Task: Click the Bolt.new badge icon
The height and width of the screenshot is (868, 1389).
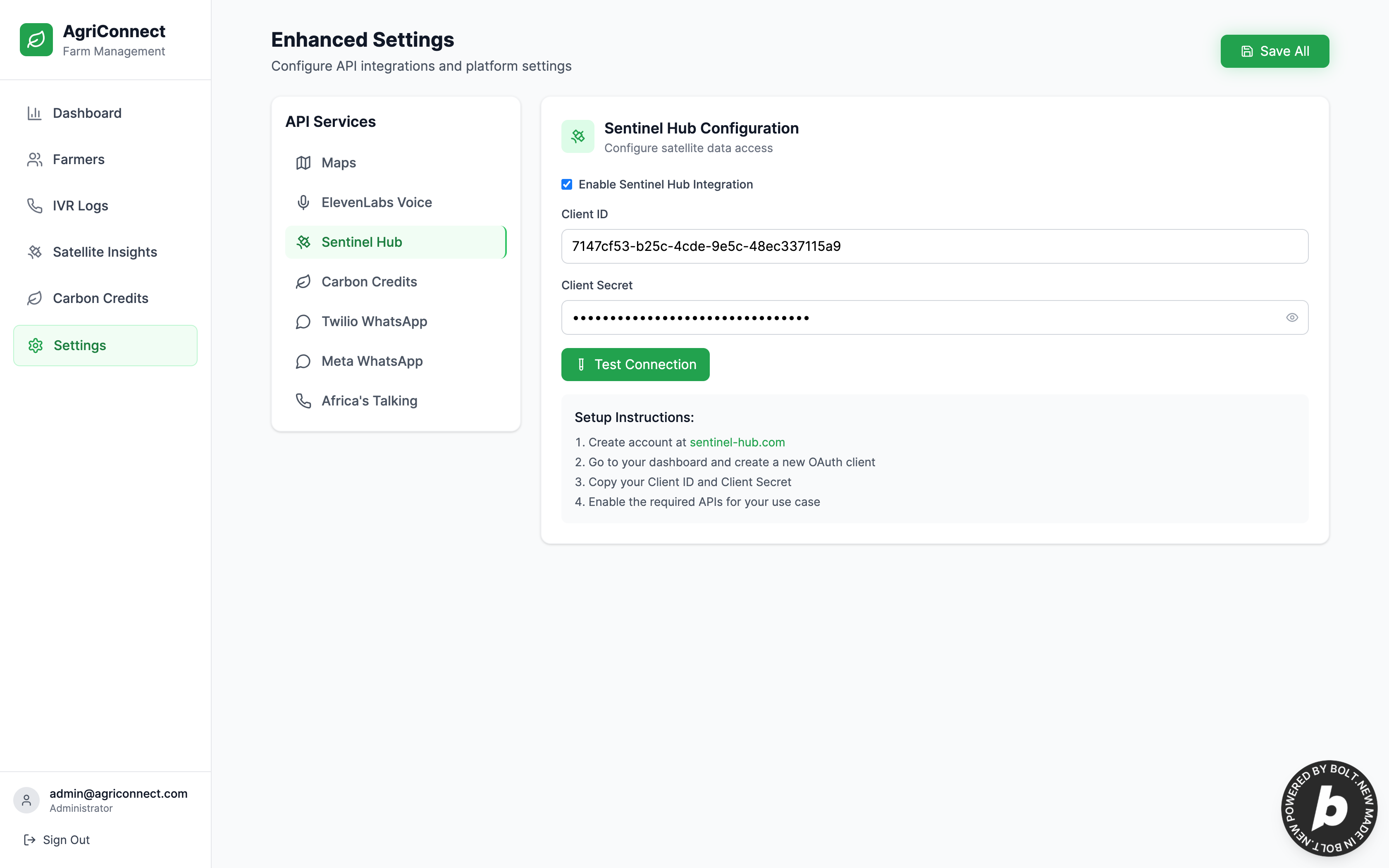Action: pos(1329,808)
